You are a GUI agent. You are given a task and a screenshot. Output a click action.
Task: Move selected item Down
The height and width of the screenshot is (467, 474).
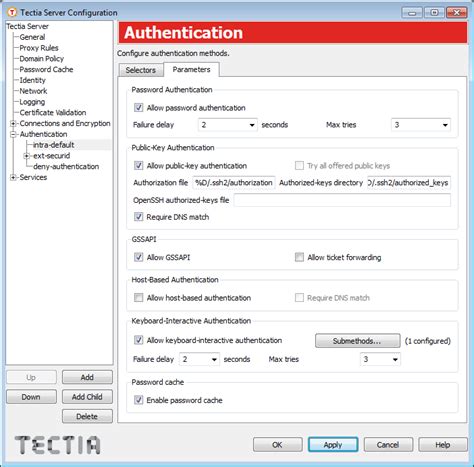(x=31, y=397)
